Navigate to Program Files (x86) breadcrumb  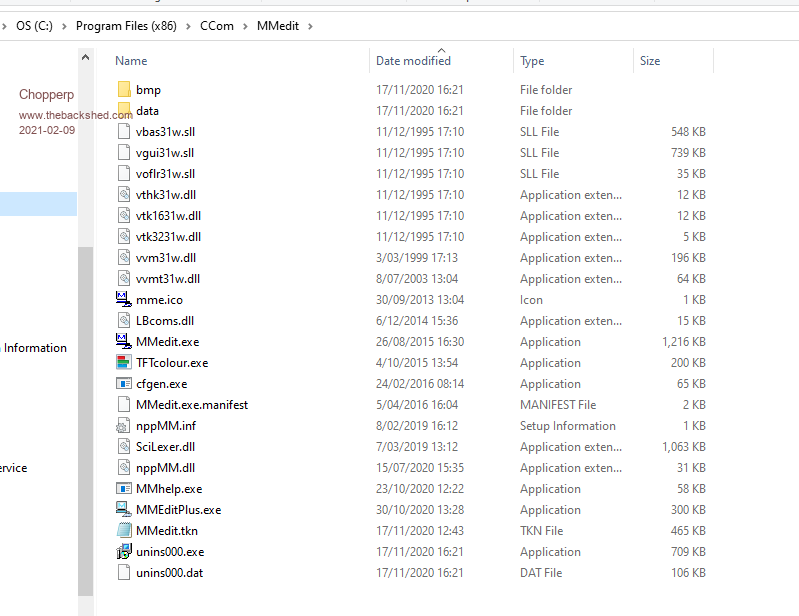coord(126,26)
